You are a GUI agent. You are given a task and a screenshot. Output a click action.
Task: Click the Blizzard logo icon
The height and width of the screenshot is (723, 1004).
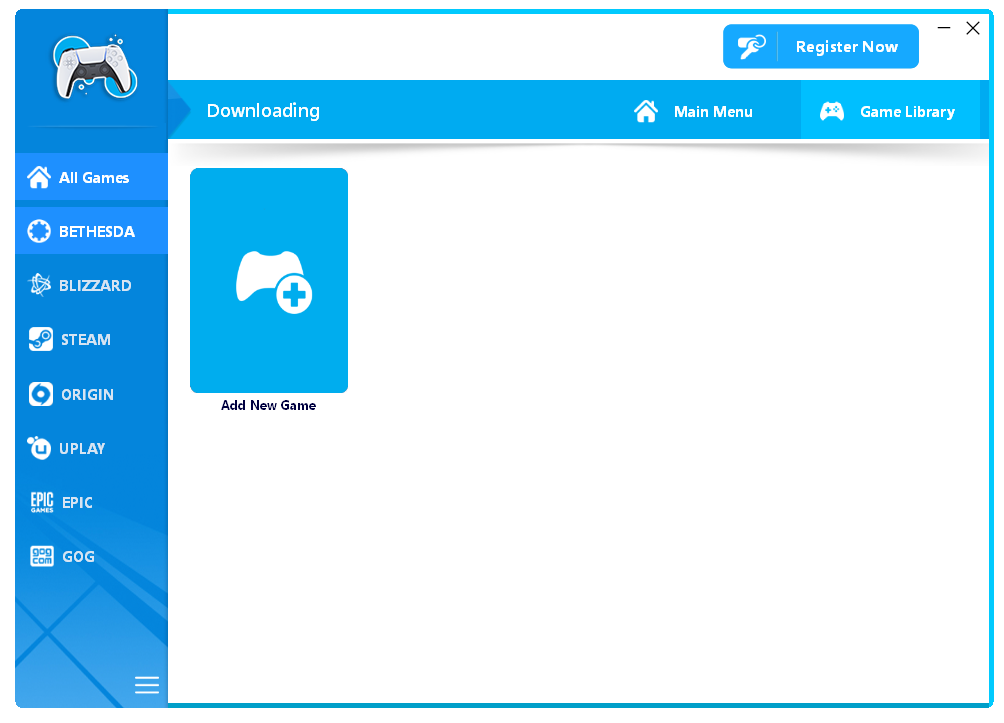39,285
